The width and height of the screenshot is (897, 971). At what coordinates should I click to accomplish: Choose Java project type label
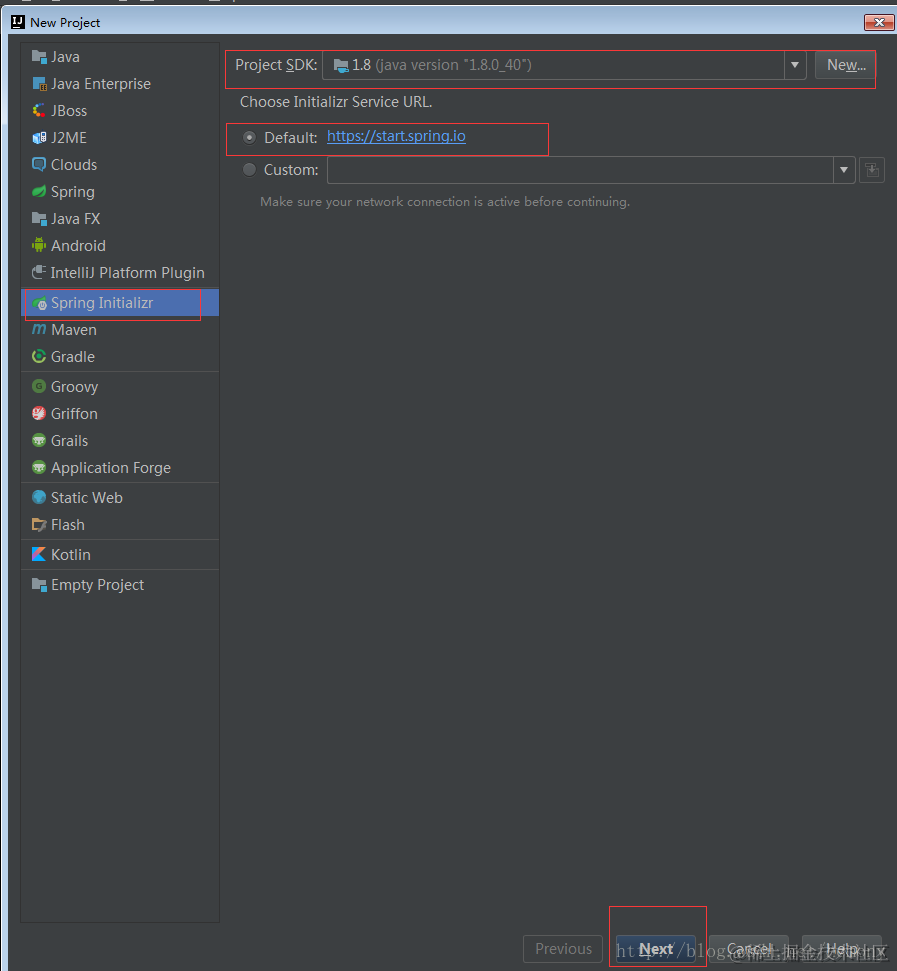(x=65, y=57)
